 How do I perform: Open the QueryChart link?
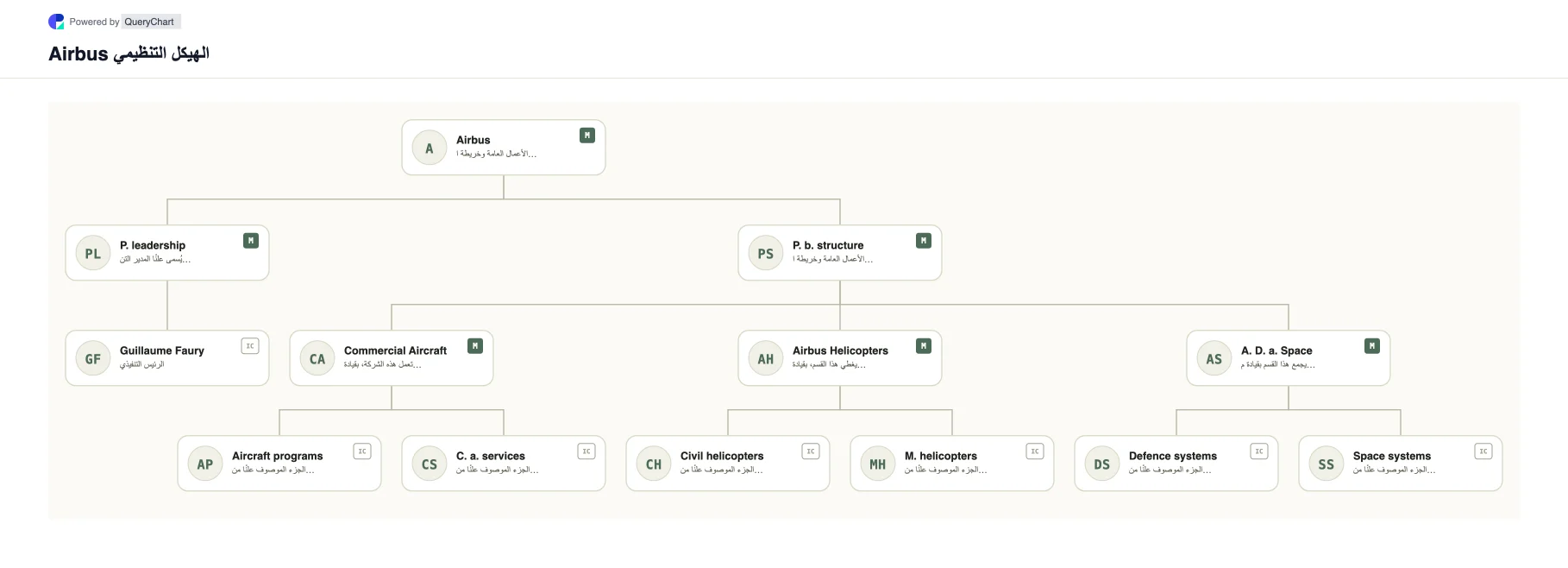pyautogui.click(x=149, y=22)
